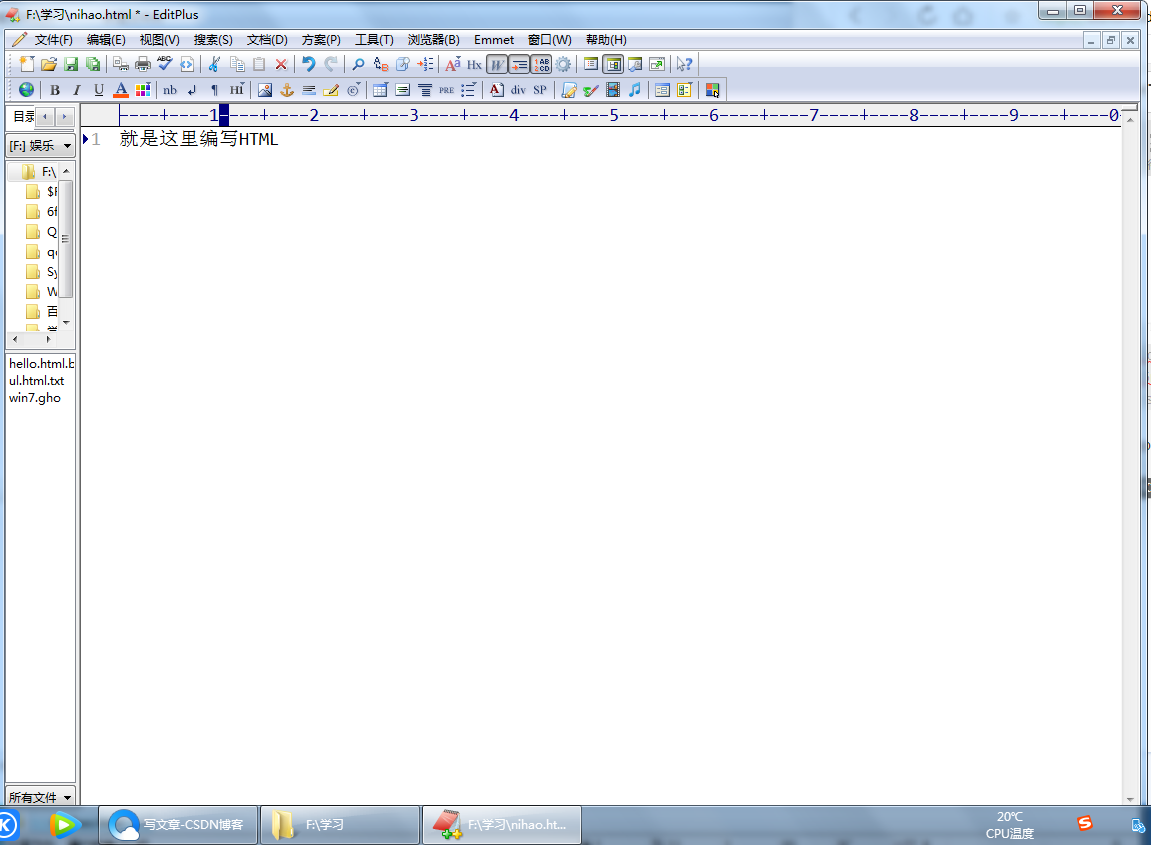The width and height of the screenshot is (1151, 845).
Task: Insert non-breaking space nb
Action: [x=170, y=90]
